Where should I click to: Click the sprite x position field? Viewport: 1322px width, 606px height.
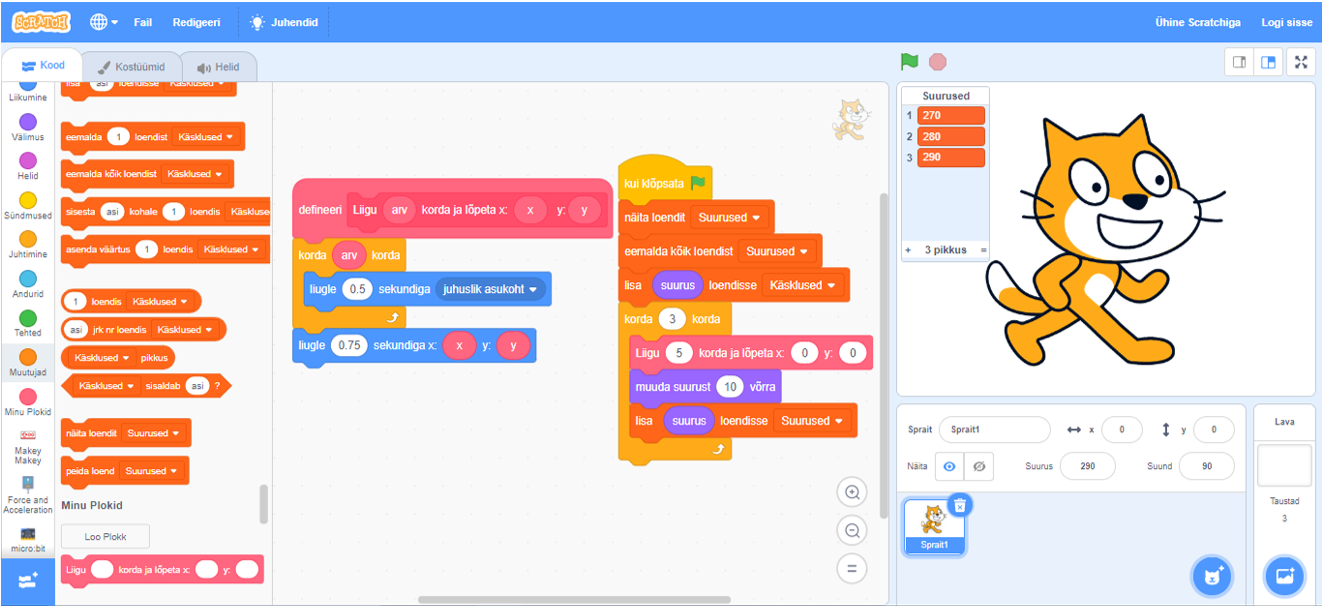click(x=1122, y=429)
